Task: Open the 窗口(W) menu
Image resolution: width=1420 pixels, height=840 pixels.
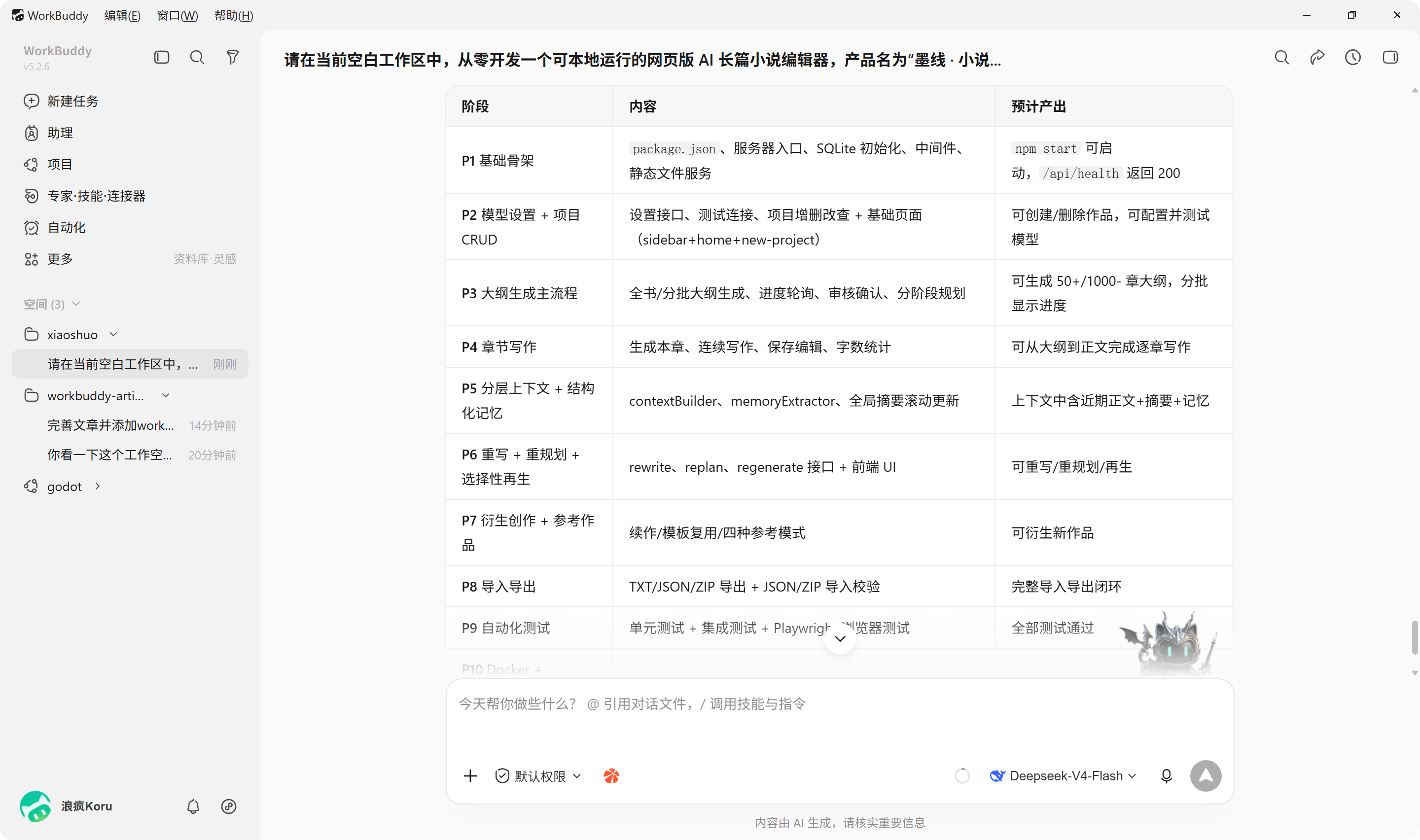Action: coord(177,15)
